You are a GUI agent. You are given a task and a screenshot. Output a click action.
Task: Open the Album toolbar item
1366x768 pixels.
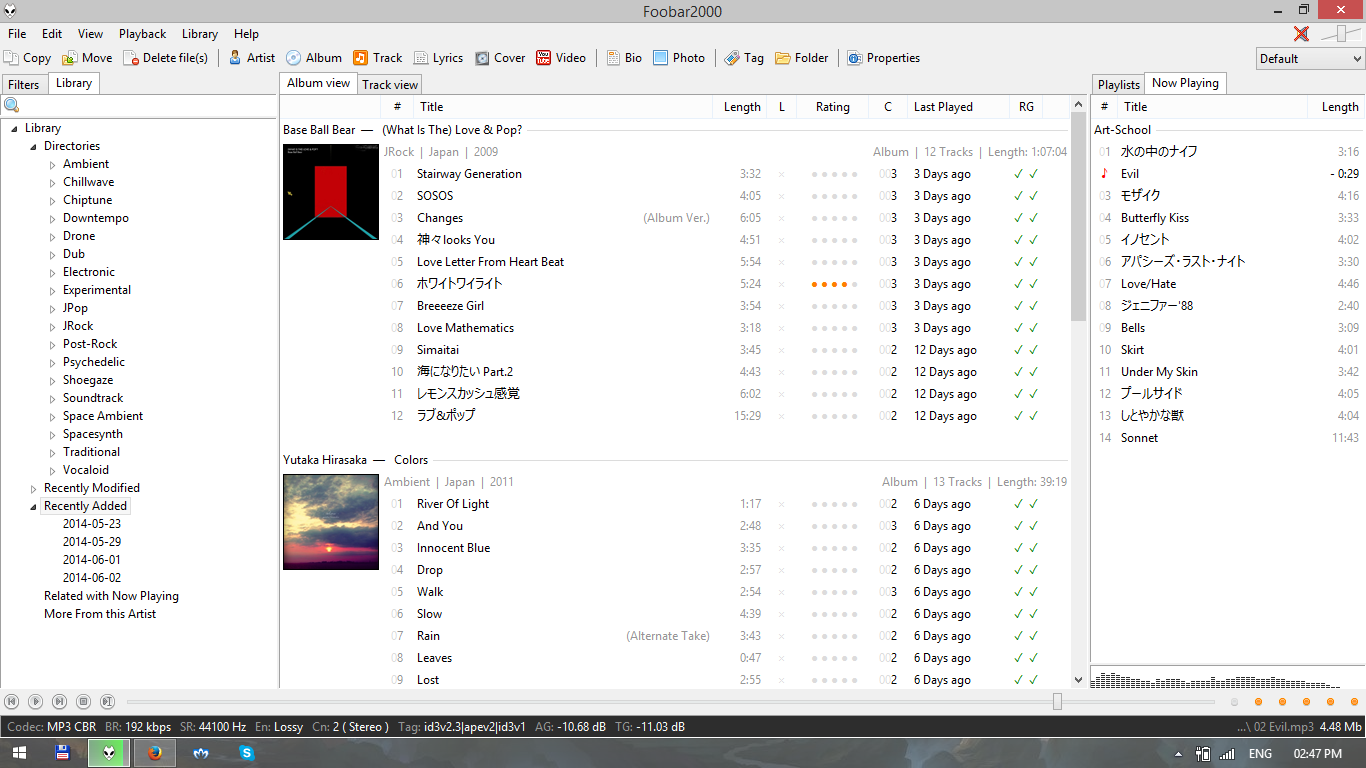(313, 58)
